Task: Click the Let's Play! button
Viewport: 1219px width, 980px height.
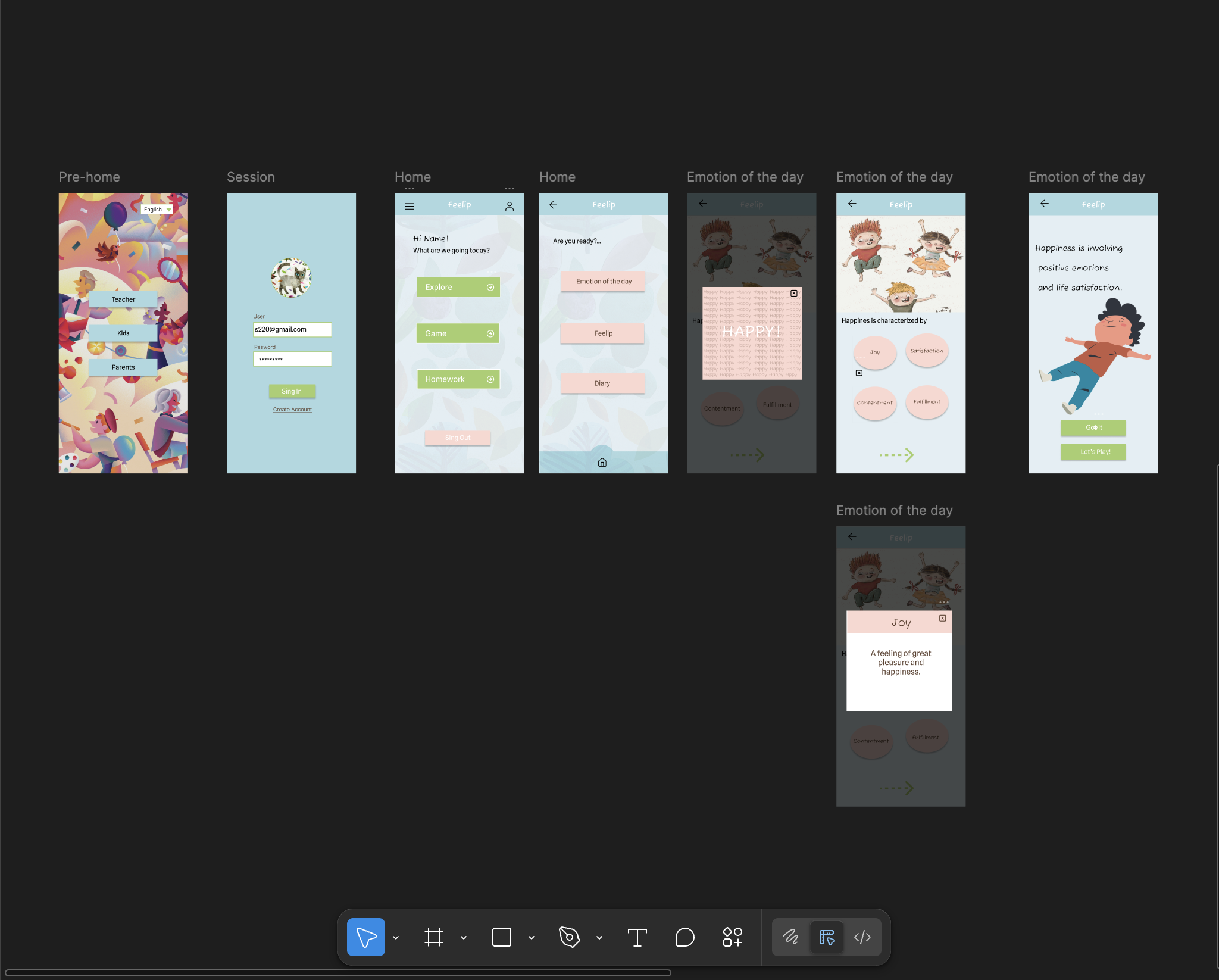Action: coord(1093,452)
